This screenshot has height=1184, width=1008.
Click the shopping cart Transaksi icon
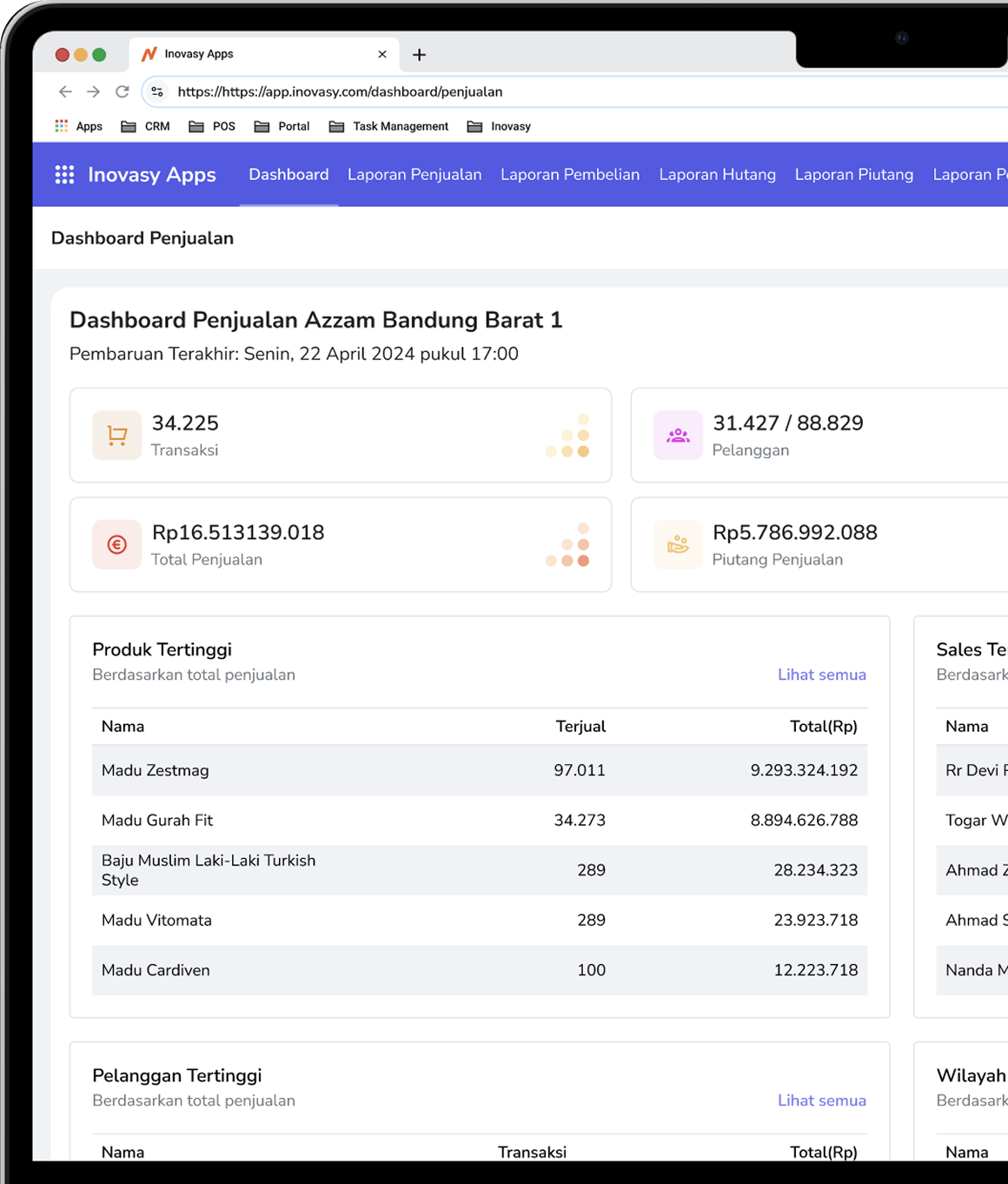pos(117,435)
